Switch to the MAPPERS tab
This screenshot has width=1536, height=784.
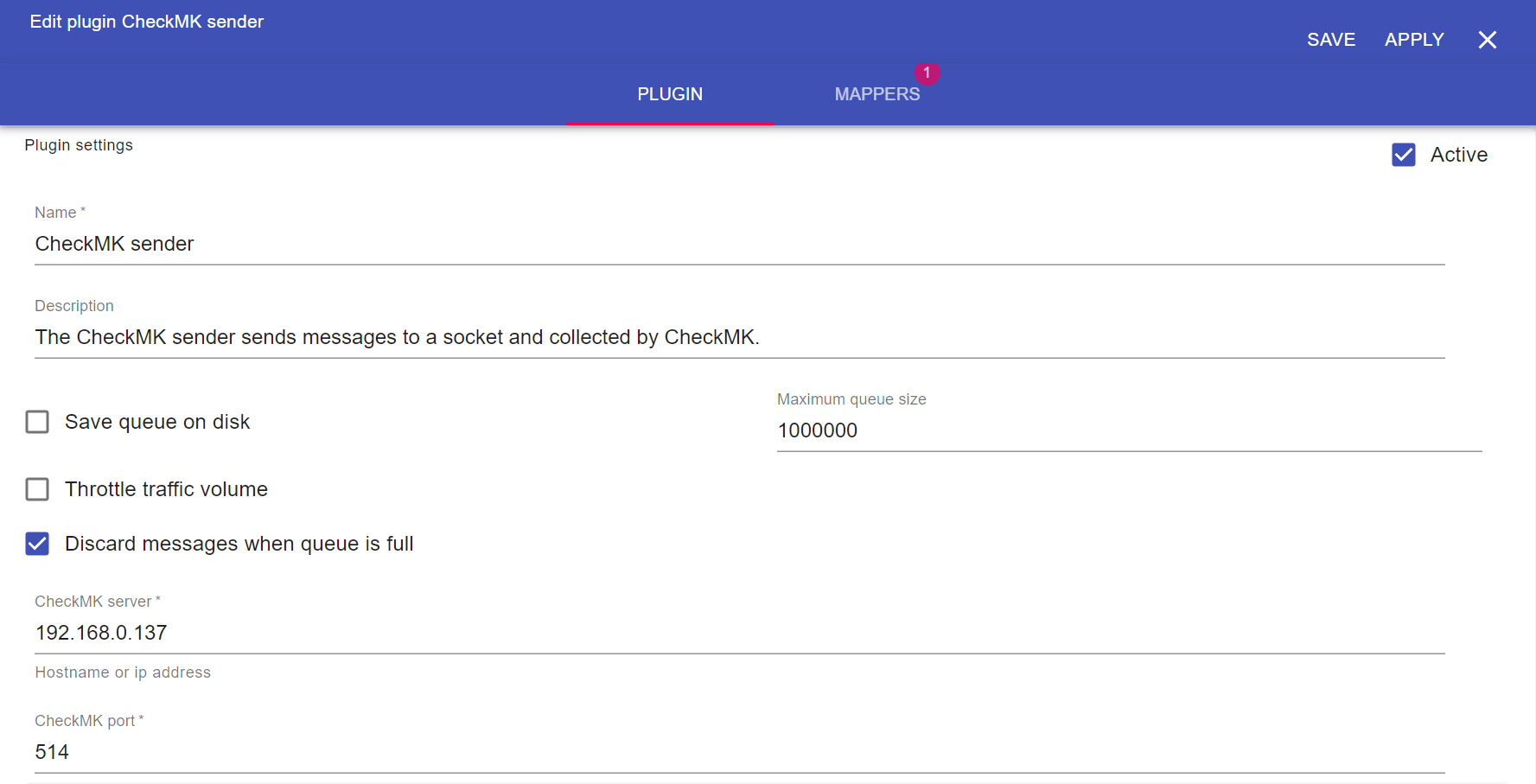(x=876, y=94)
